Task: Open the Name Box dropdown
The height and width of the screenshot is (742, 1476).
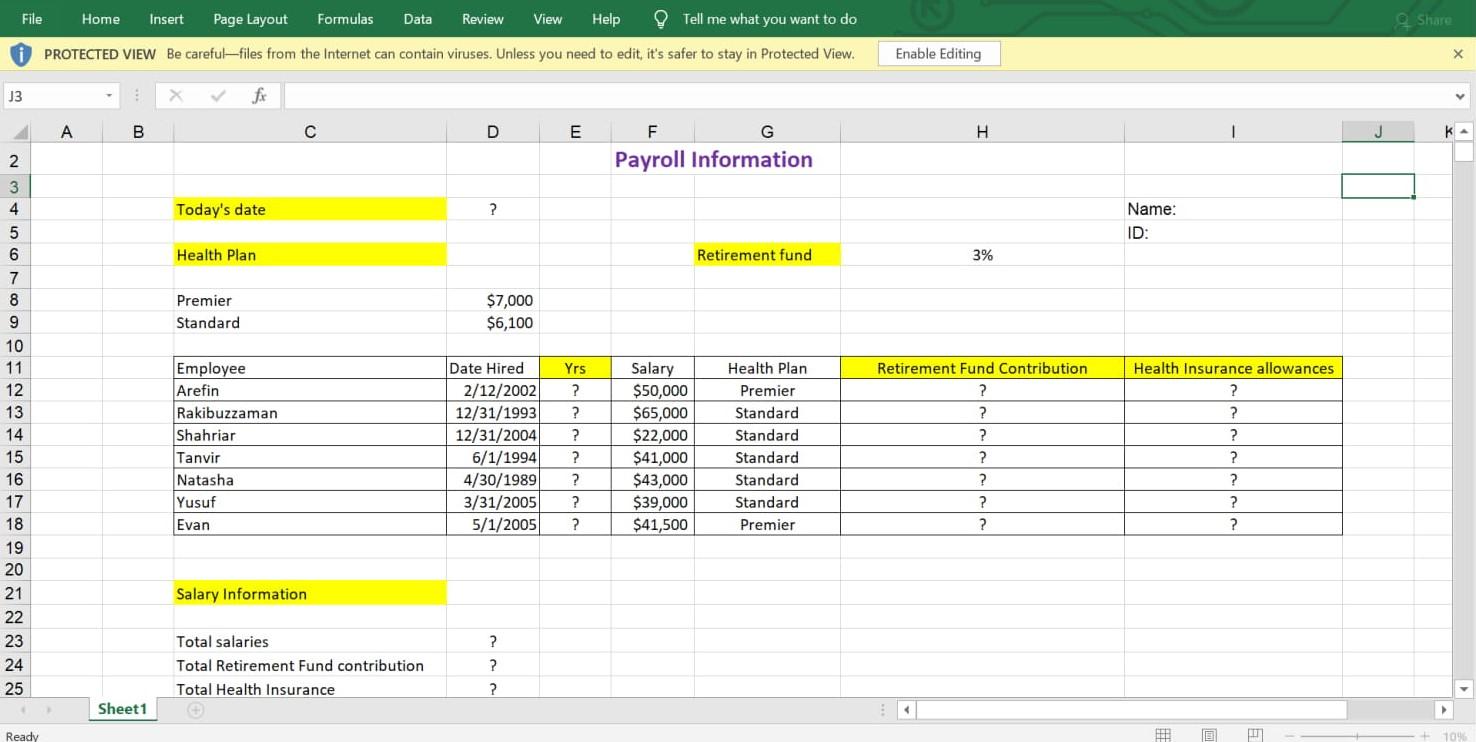Action: [110, 96]
